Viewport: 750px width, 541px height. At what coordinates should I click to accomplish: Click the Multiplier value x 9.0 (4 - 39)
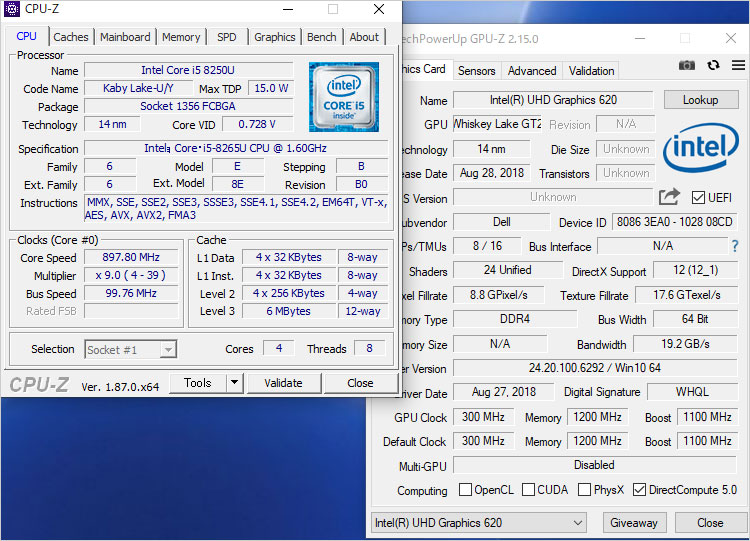[x=131, y=275]
